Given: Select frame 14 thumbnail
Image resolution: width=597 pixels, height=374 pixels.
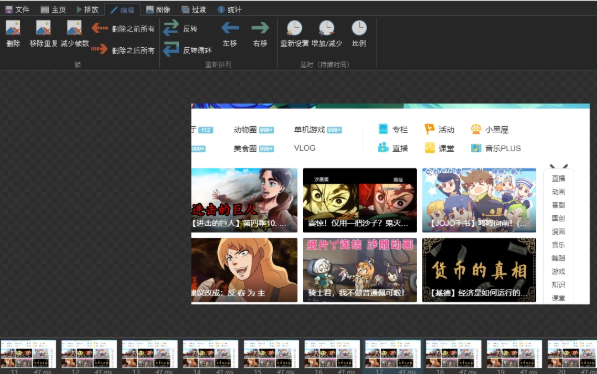Looking at the screenshot, I should (x=211, y=354).
